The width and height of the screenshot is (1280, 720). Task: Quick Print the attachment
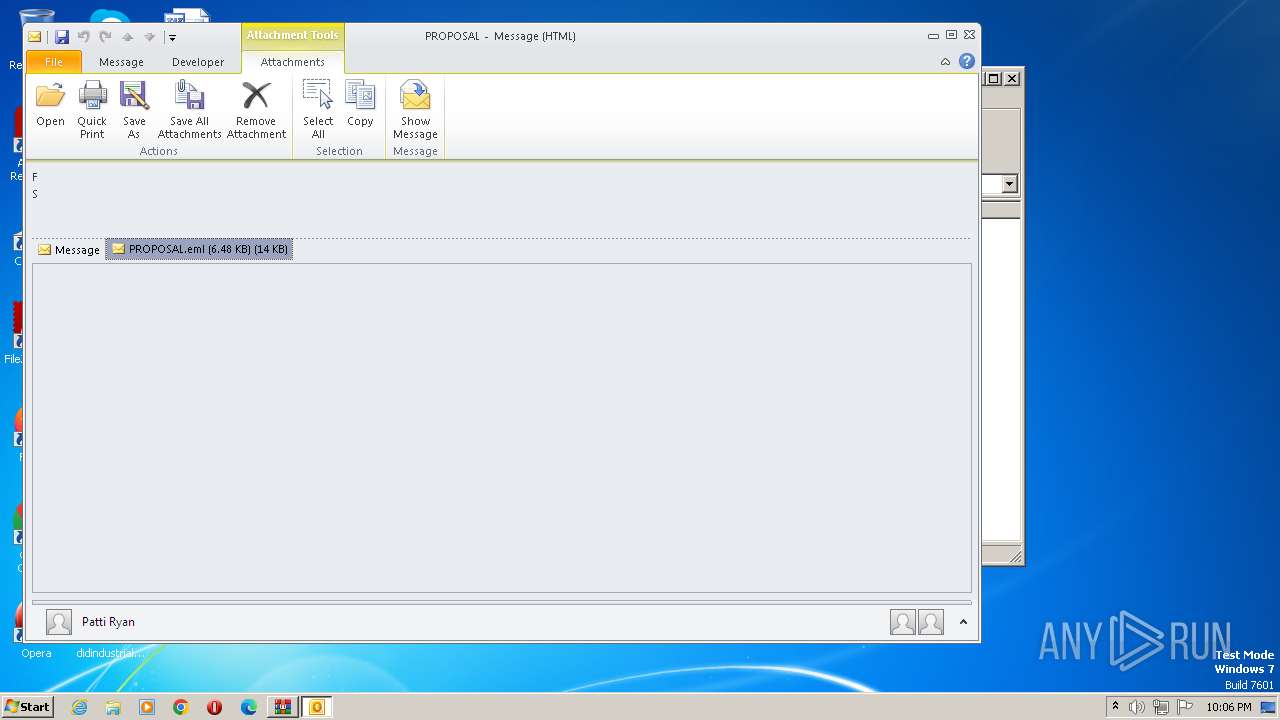(x=92, y=110)
